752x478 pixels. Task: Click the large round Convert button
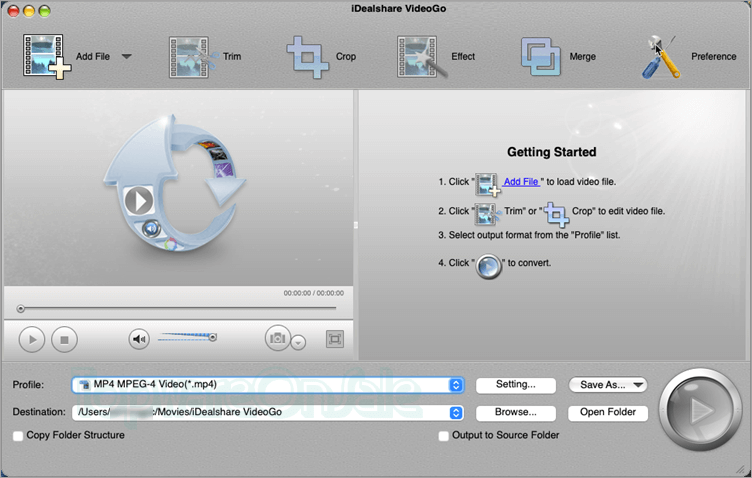click(700, 409)
